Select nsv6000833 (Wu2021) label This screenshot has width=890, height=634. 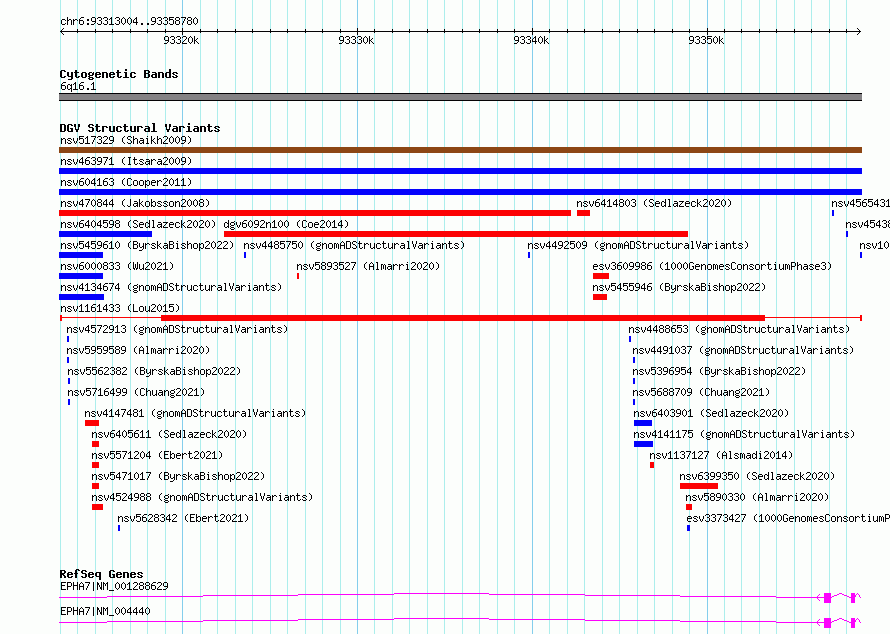[117, 266]
